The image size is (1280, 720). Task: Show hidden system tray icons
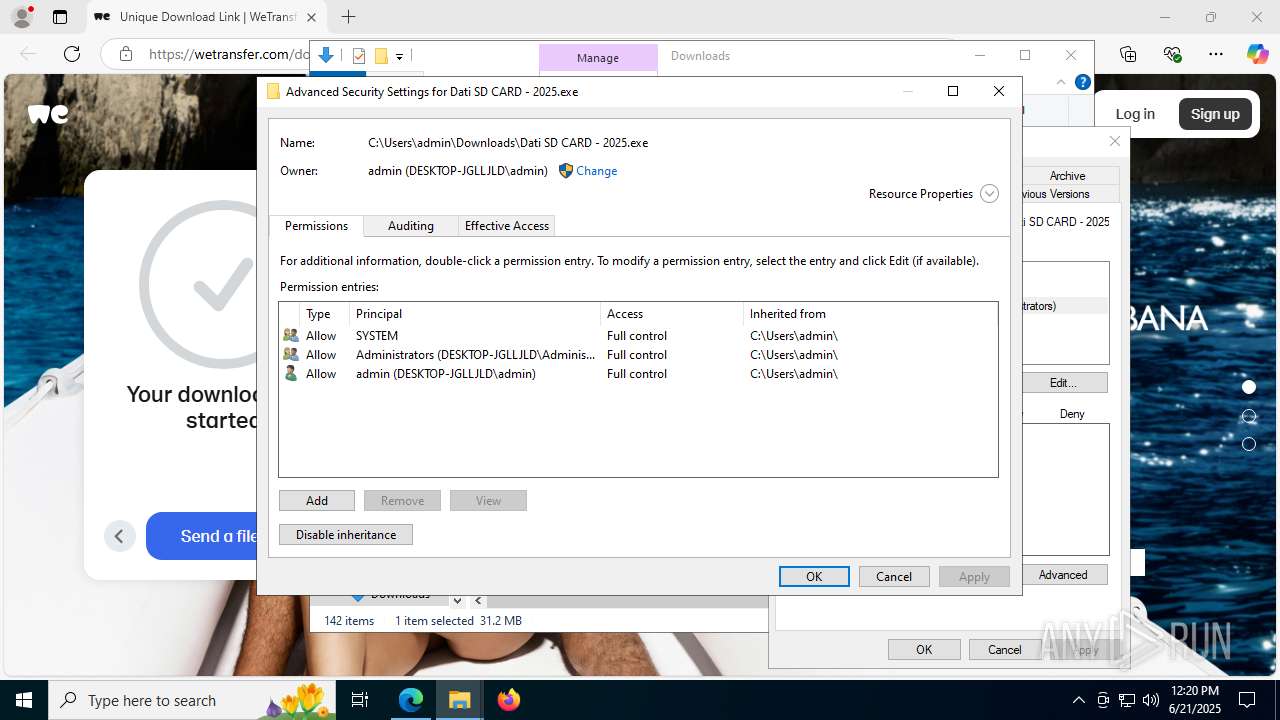[1078, 700]
